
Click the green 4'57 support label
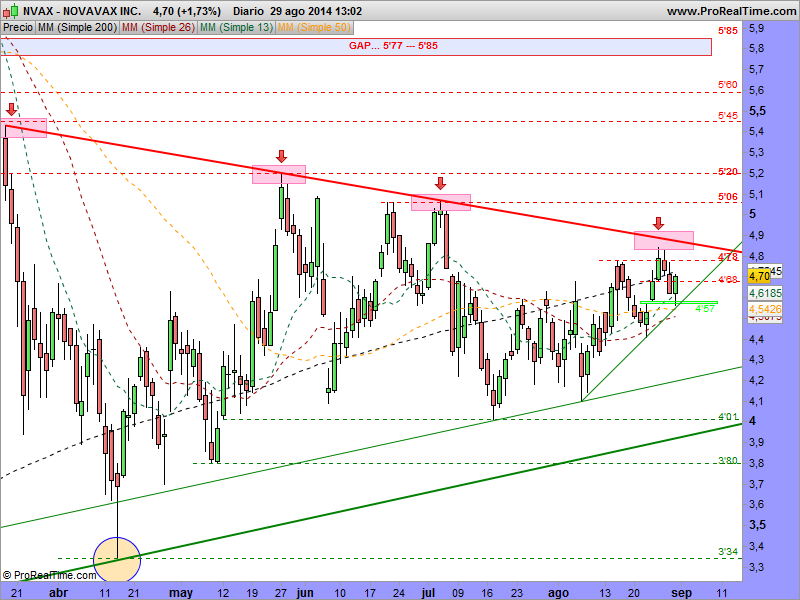[705, 308]
